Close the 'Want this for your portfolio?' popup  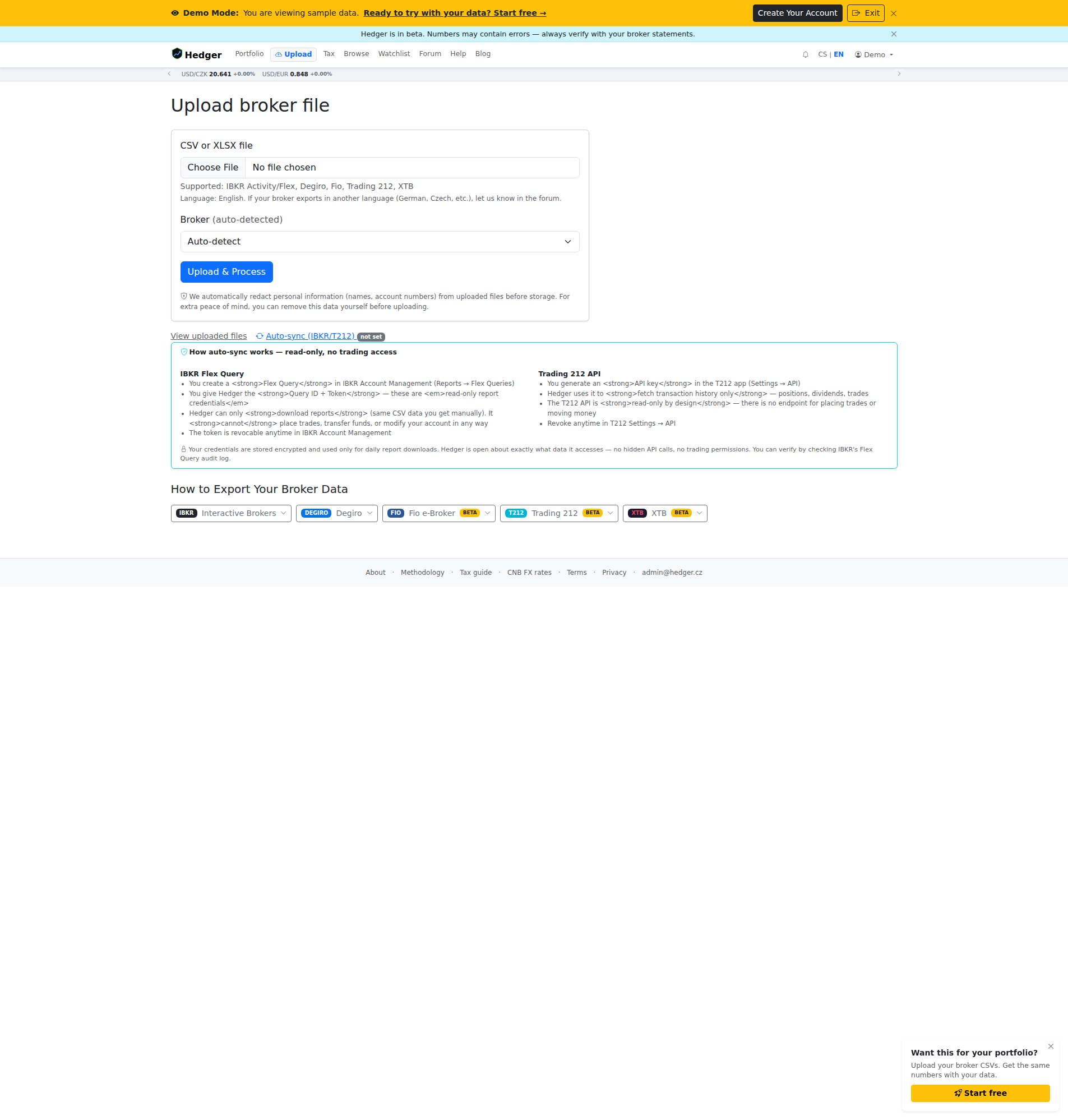1051,1046
